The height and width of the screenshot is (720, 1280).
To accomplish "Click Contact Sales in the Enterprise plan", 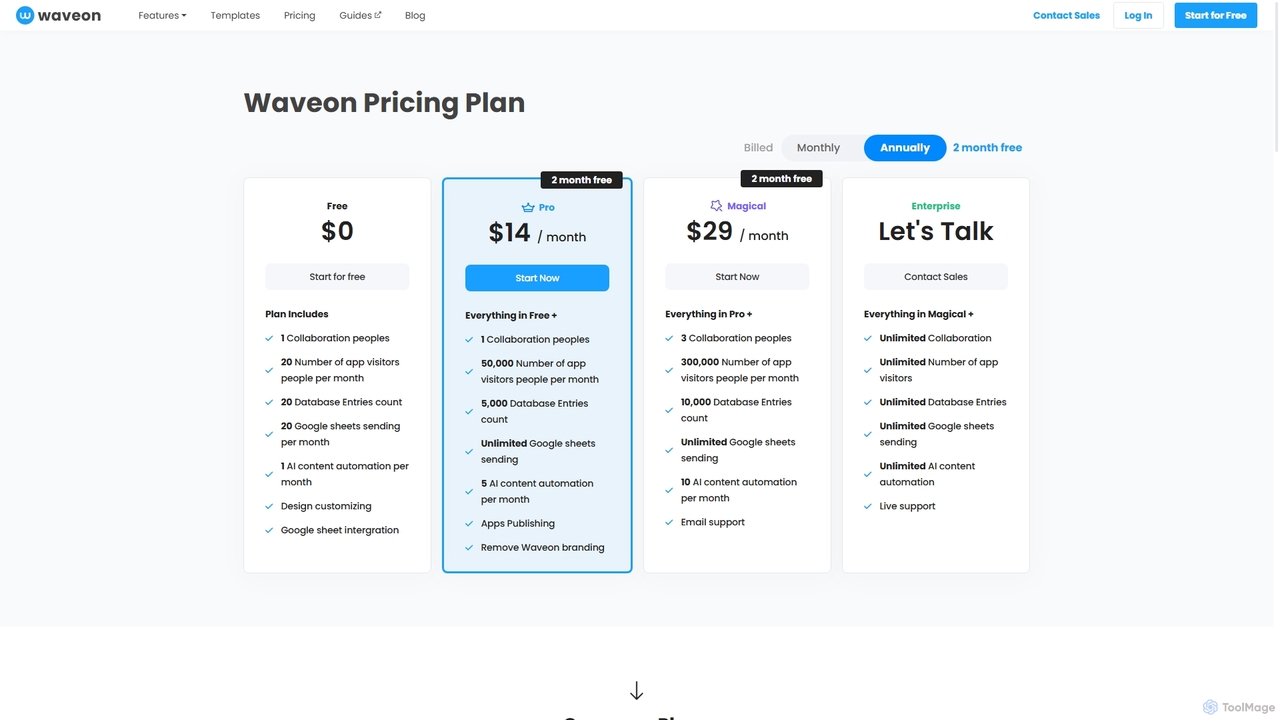I will click(936, 277).
